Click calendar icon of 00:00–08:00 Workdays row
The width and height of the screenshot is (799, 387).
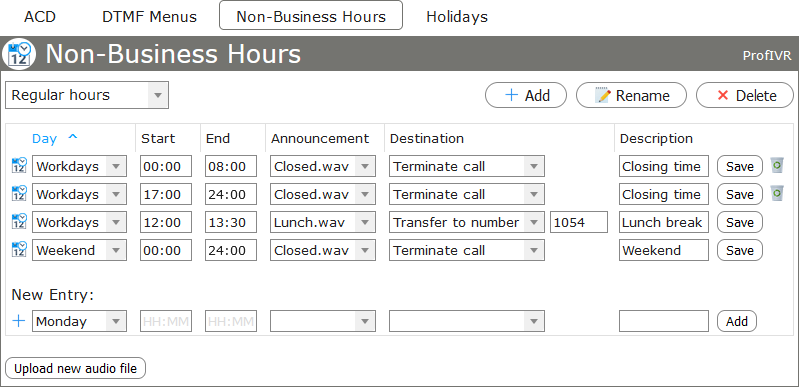click(19, 166)
